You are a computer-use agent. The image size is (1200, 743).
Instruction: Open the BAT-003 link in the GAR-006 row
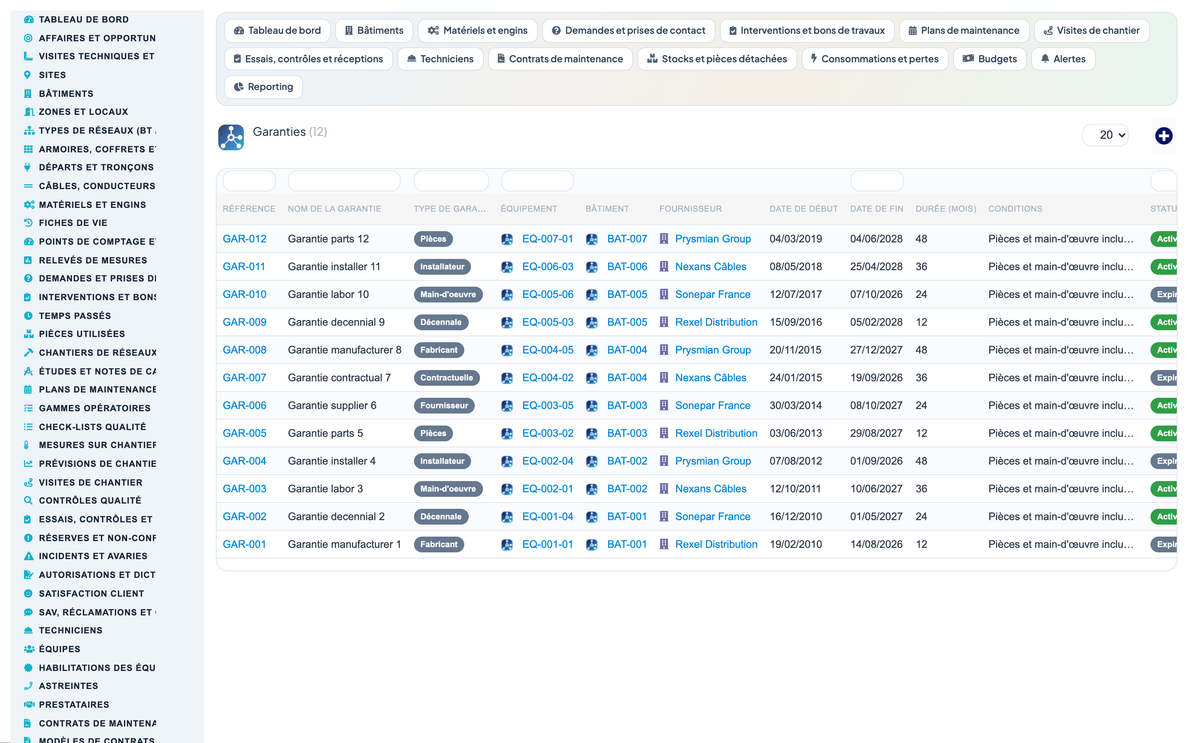point(627,406)
